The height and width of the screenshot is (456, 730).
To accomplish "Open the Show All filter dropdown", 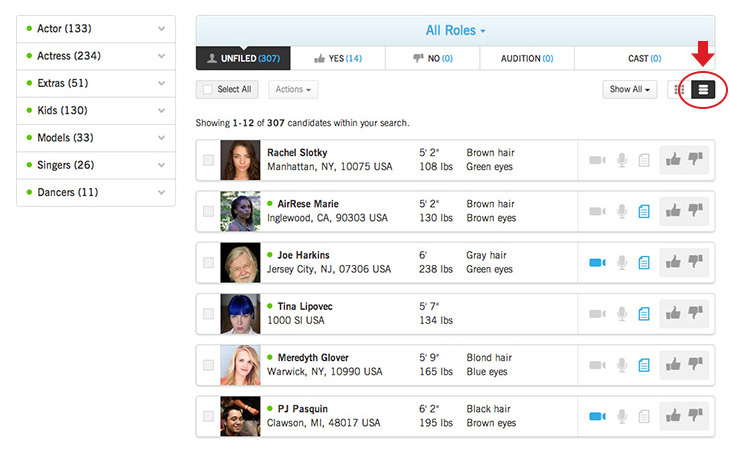I will pyautogui.click(x=630, y=89).
